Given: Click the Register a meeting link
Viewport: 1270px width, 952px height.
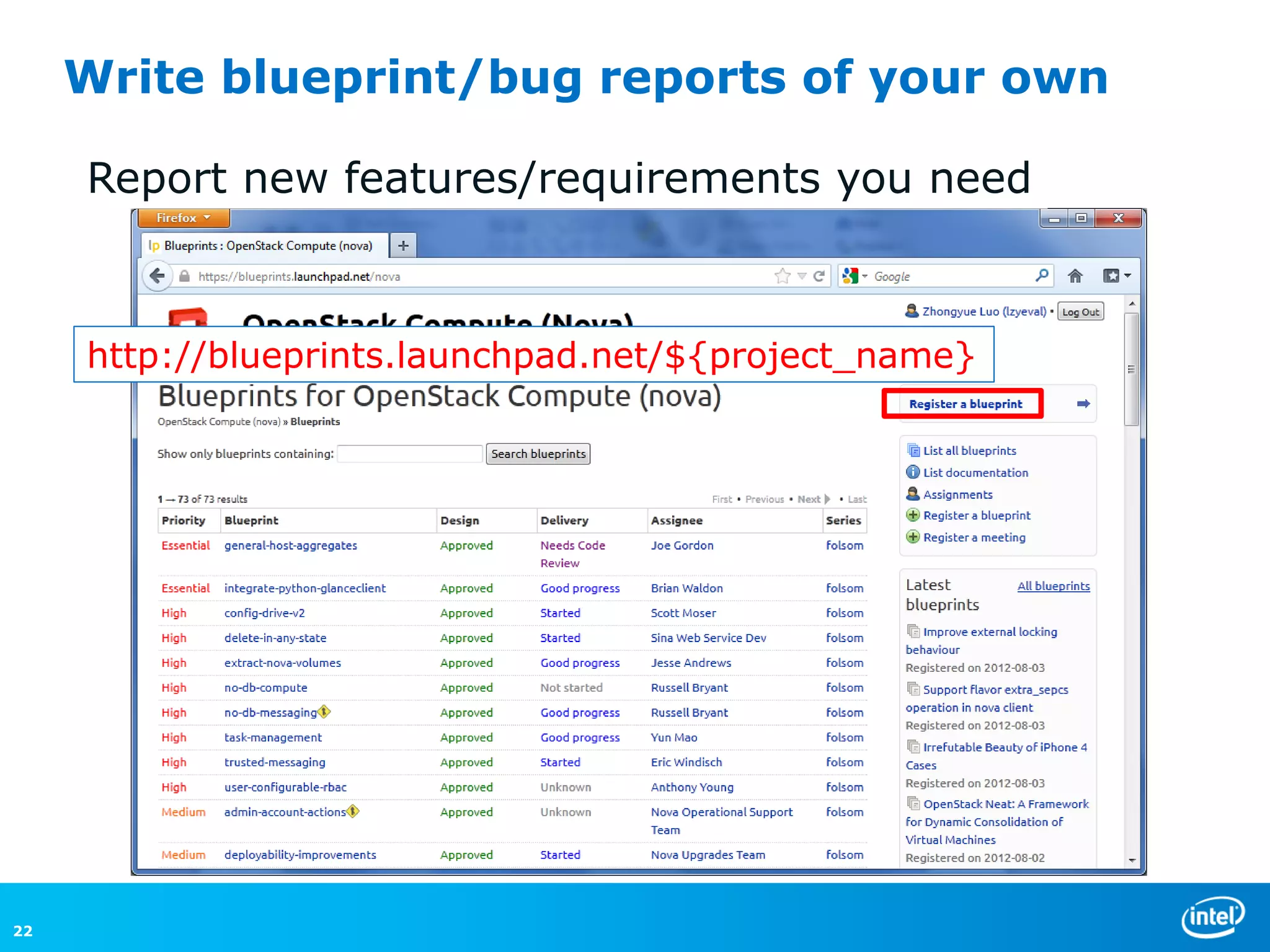Looking at the screenshot, I should 974,537.
